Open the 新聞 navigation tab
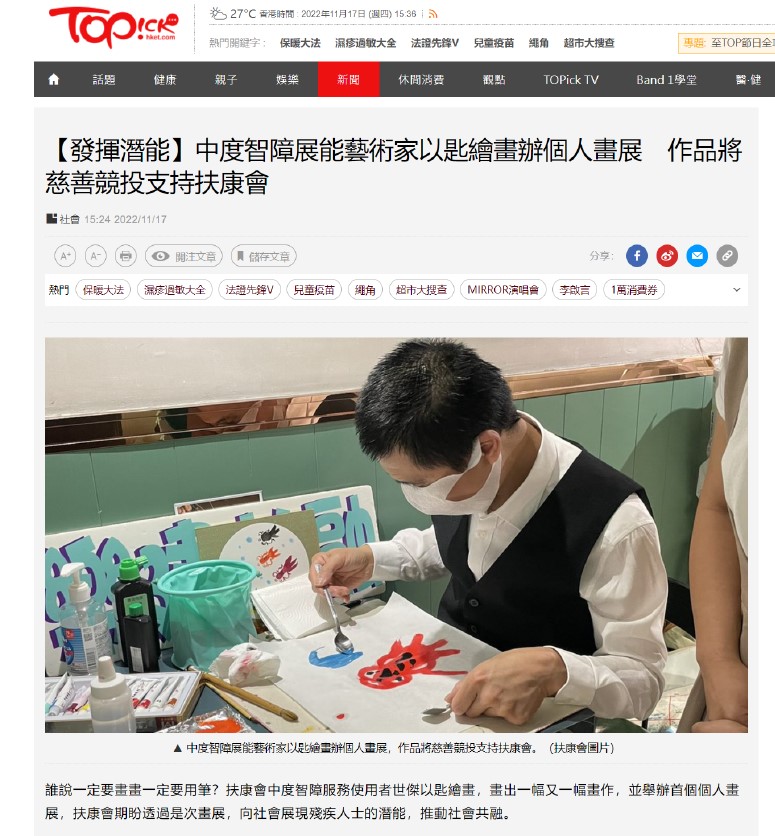 tap(348, 79)
